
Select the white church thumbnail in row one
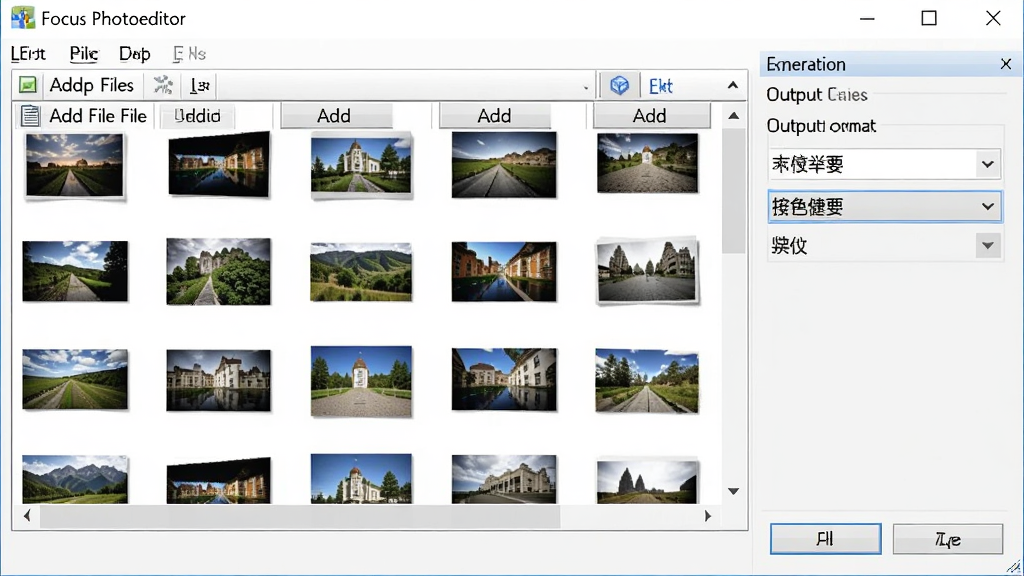click(361, 165)
